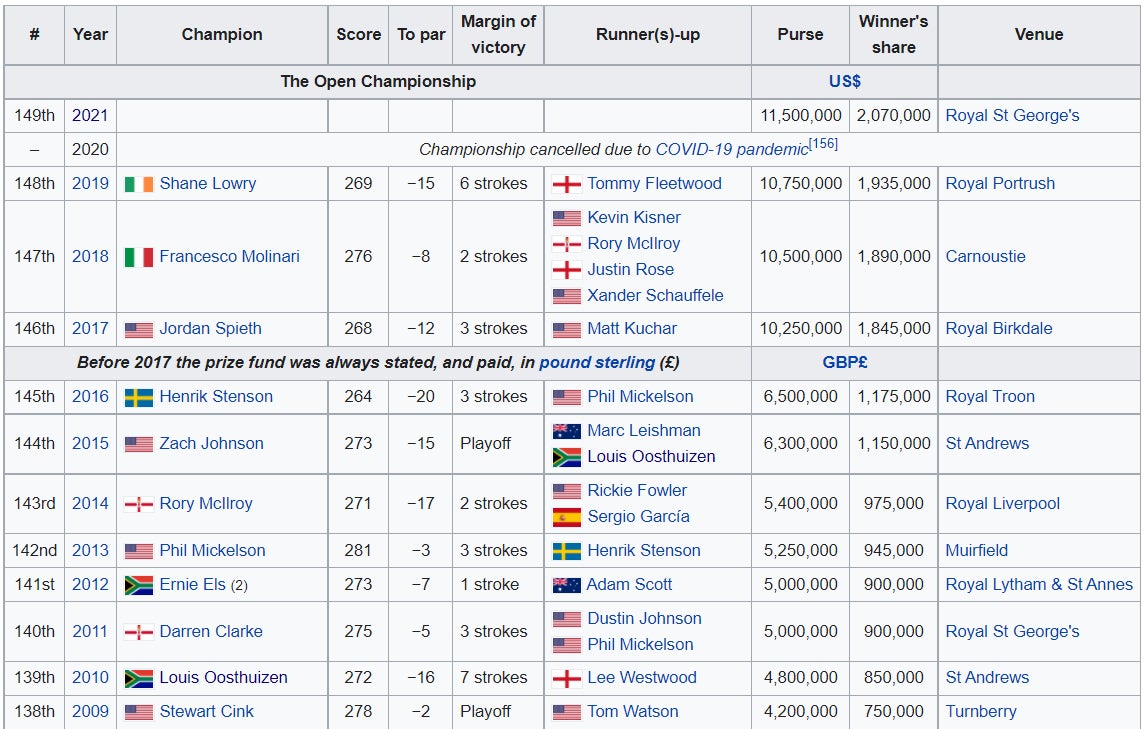This screenshot has height=729, width=1145.
Task: Click the Ireland flag beside Shane Lowry
Action: [x=139, y=184]
